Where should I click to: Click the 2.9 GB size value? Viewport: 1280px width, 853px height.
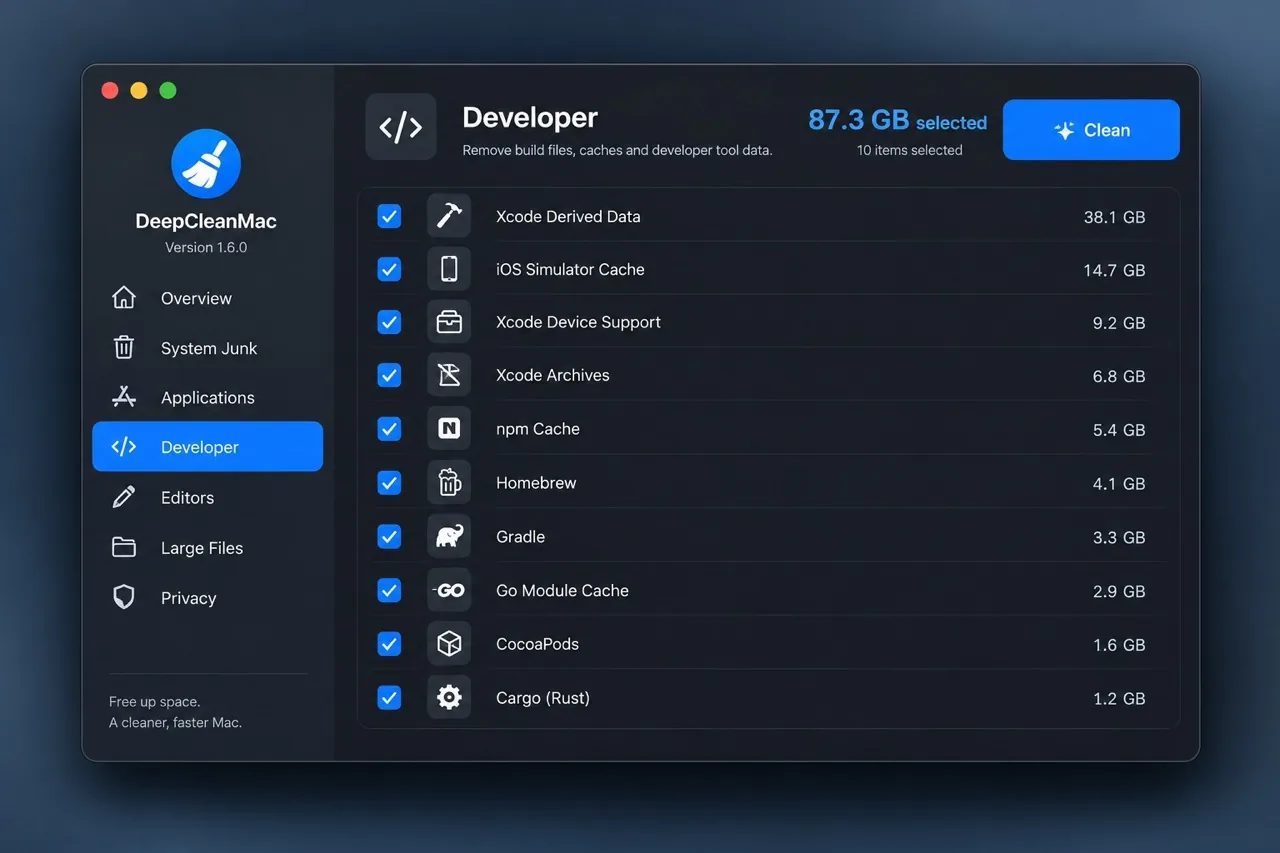(1119, 591)
